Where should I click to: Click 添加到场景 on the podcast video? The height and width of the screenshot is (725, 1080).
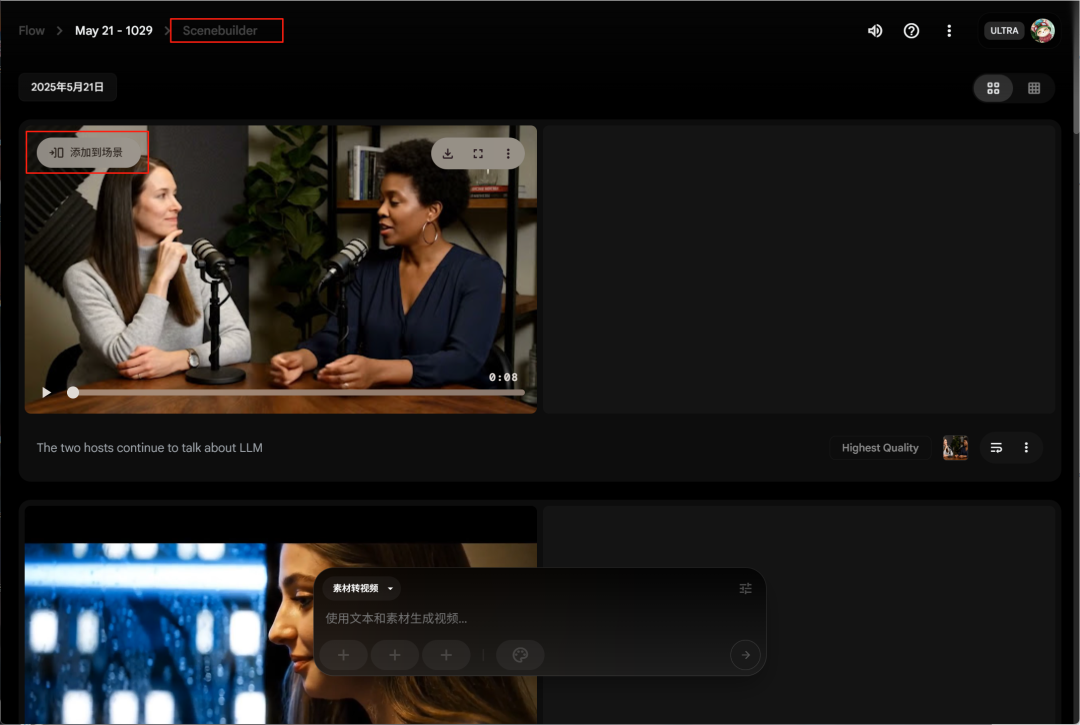[88, 153]
